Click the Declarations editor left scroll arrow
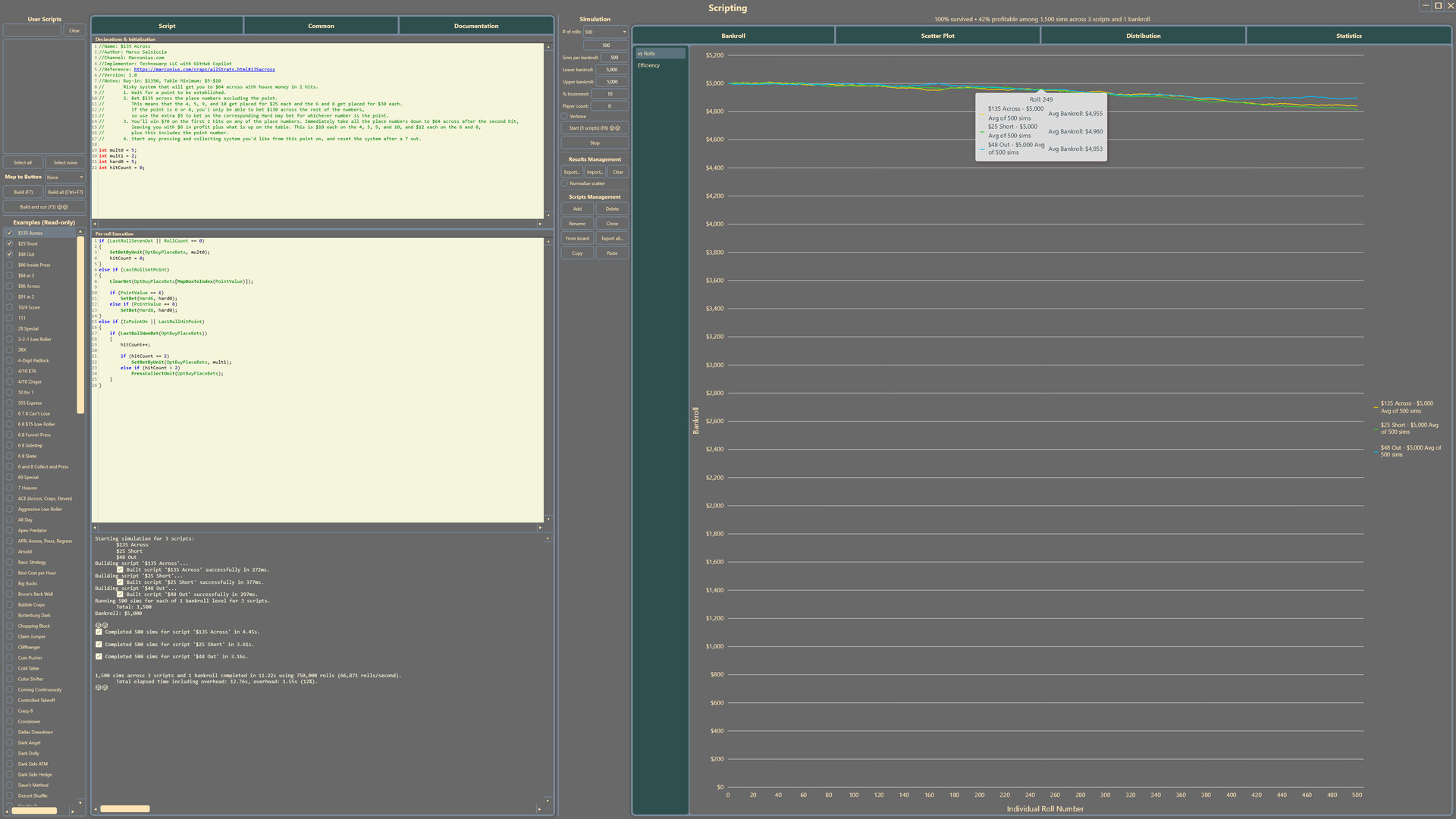The width and height of the screenshot is (1456, 819). [95, 224]
